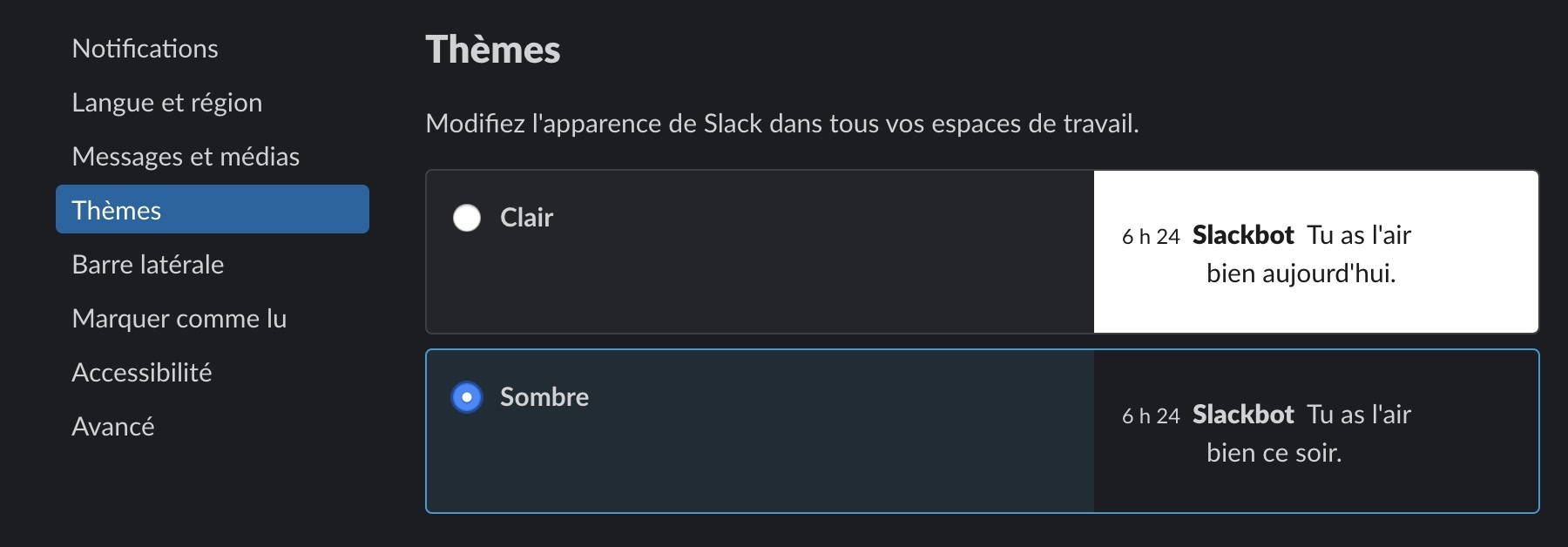The height and width of the screenshot is (547, 1568).
Task: Click the Sombre theme label
Action: (544, 397)
